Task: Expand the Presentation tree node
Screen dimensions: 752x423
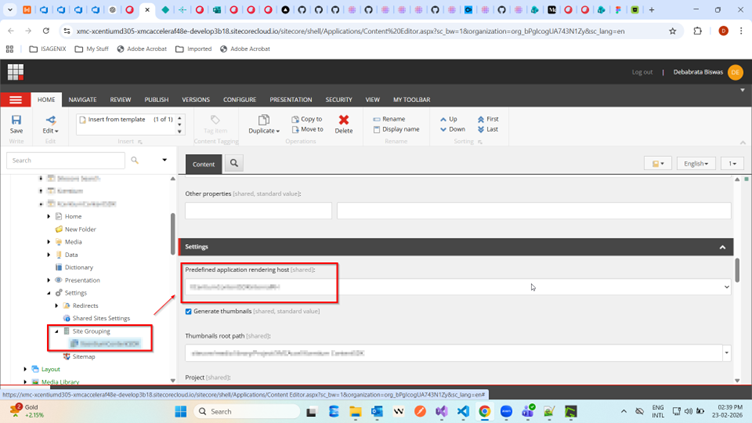Action: (x=48, y=280)
